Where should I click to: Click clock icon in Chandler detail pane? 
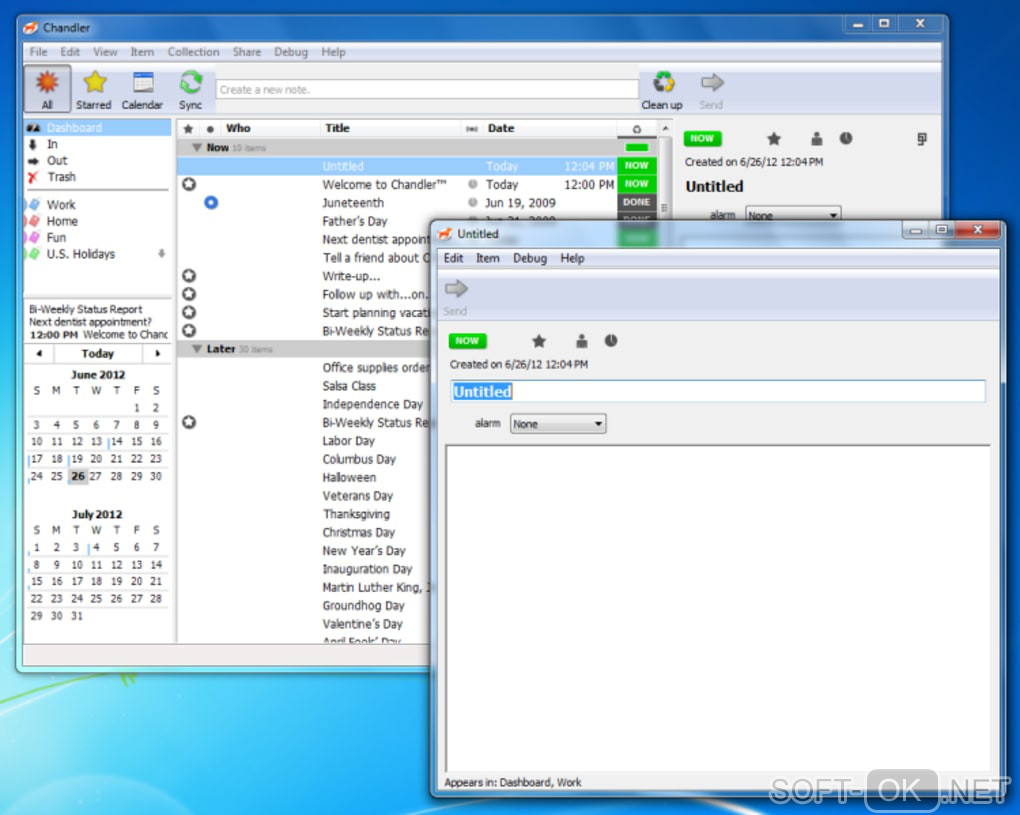pyautogui.click(x=846, y=138)
